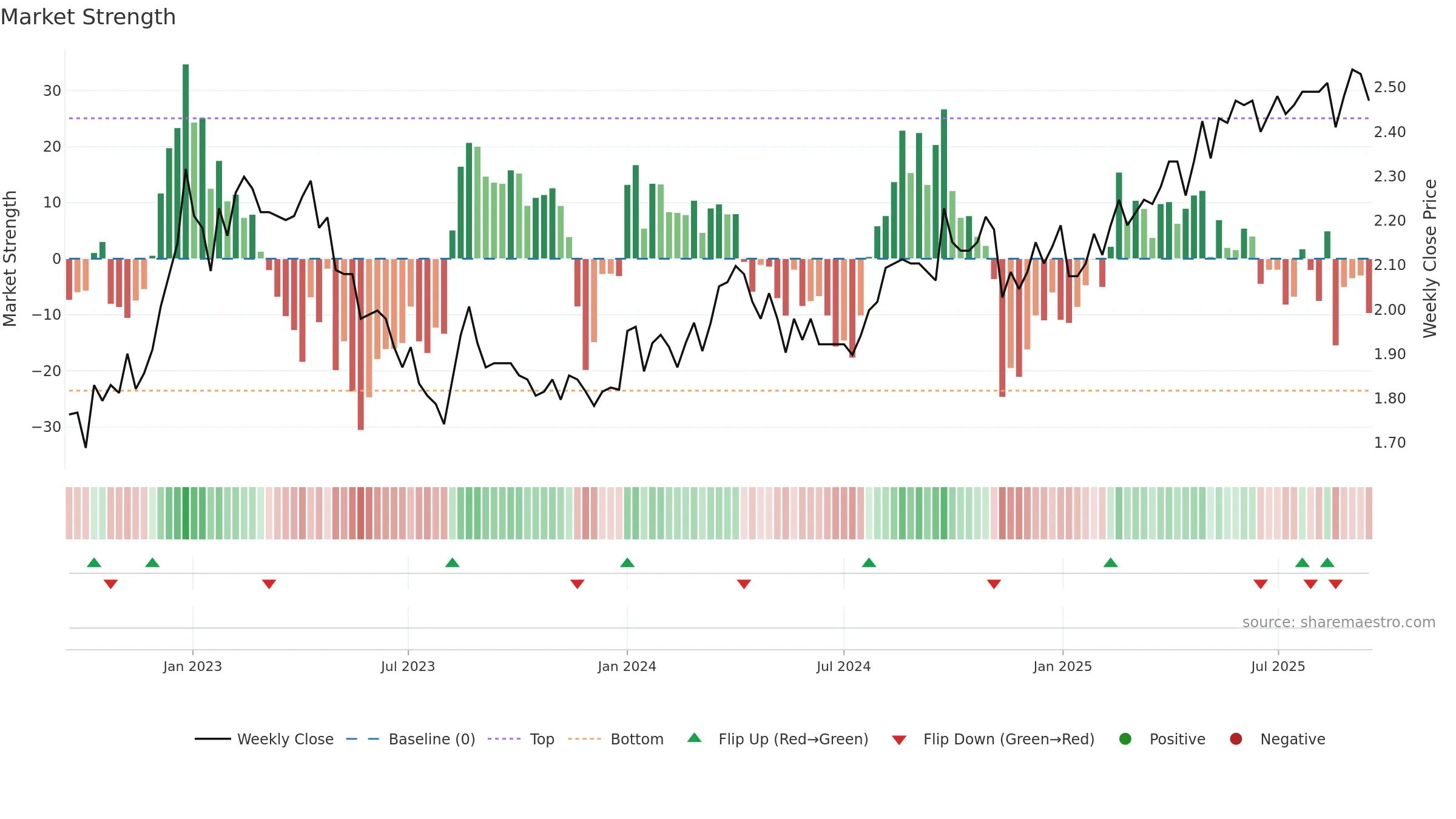
Task: Toggle the Top legend entry
Action: (x=521, y=739)
